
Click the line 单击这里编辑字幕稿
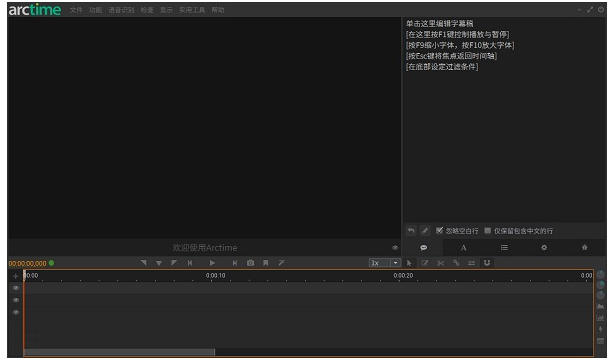(x=440, y=24)
